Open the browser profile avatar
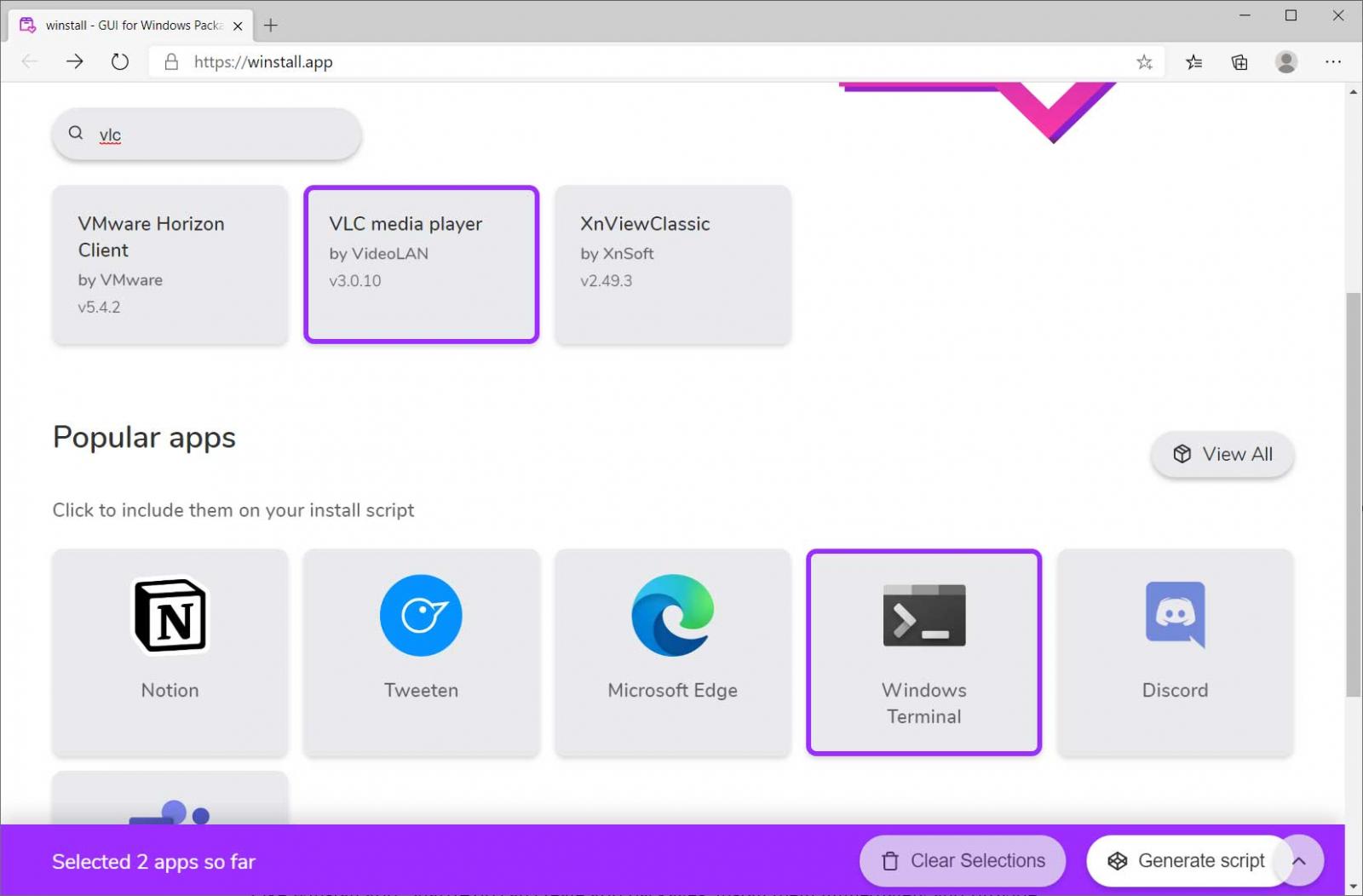 1286,62
